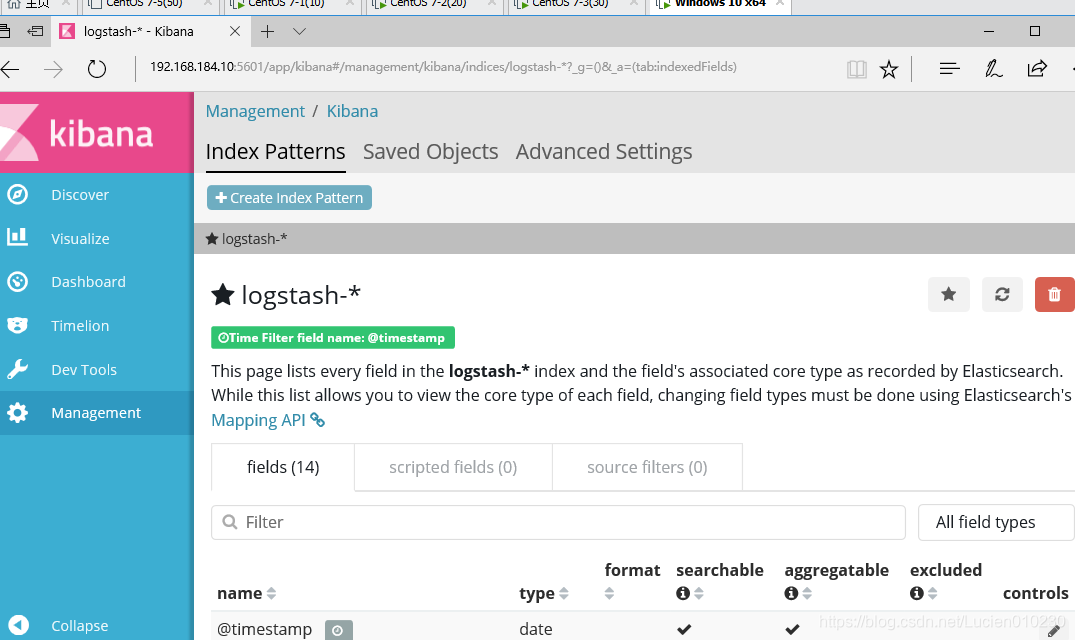Open Advanced Settings tab
The width and height of the screenshot is (1075, 640).
(x=604, y=151)
